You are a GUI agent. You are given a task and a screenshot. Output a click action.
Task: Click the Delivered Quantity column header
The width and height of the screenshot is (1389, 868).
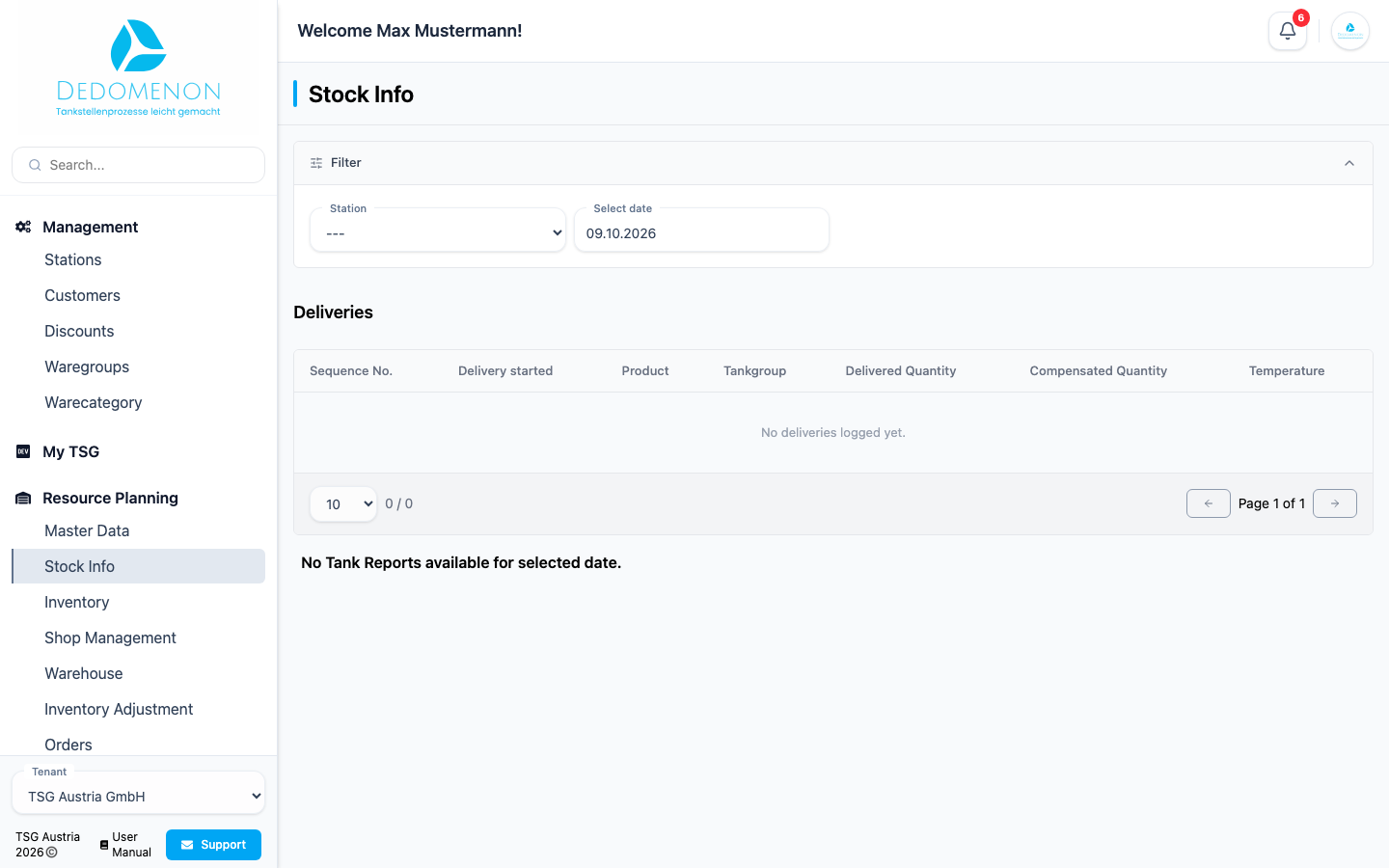click(x=901, y=371)
